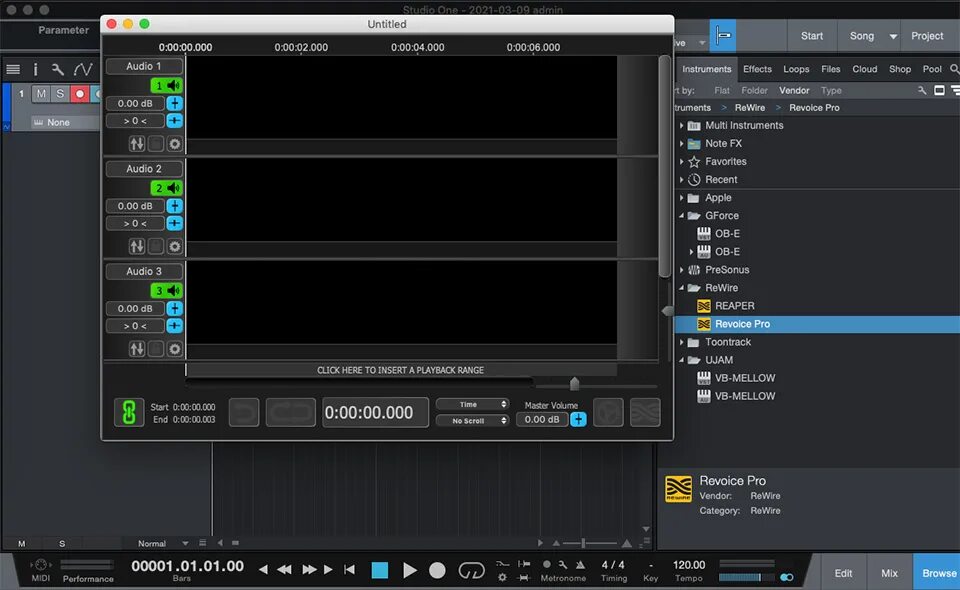Mute track 1 with M button
This screenshot has height=590, width=960.
coord(41,94)
